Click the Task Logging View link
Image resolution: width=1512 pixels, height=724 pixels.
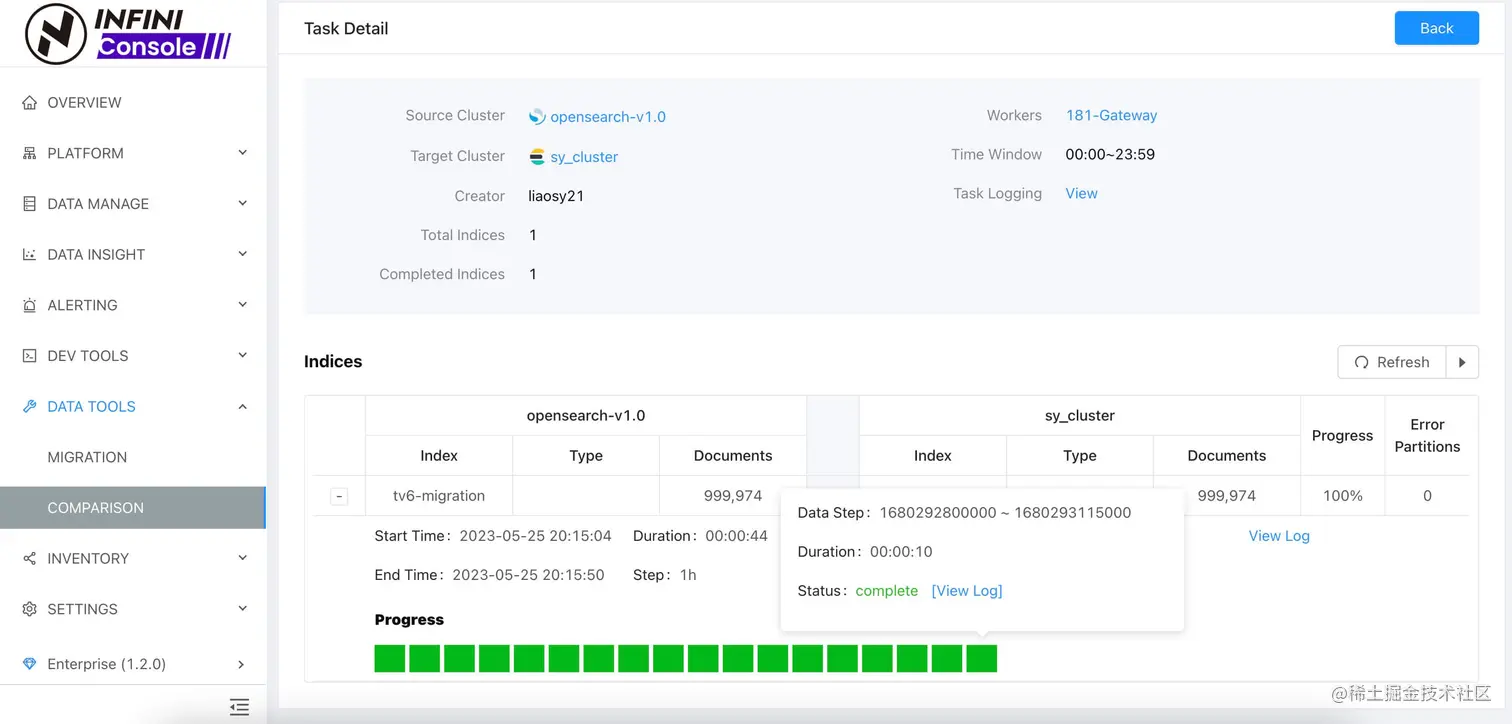click(1081, 194)
